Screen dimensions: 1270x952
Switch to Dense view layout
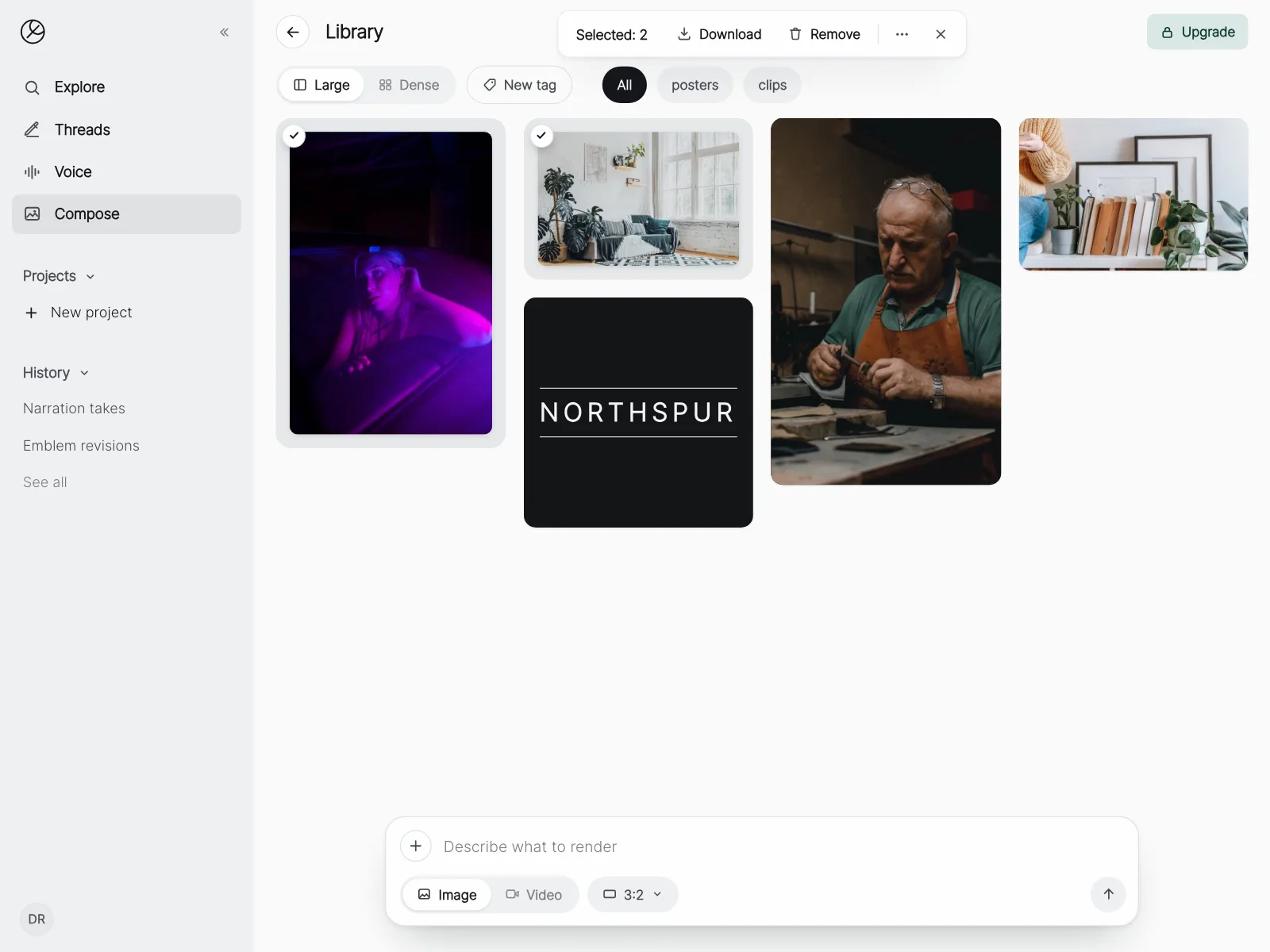[409, 85]
